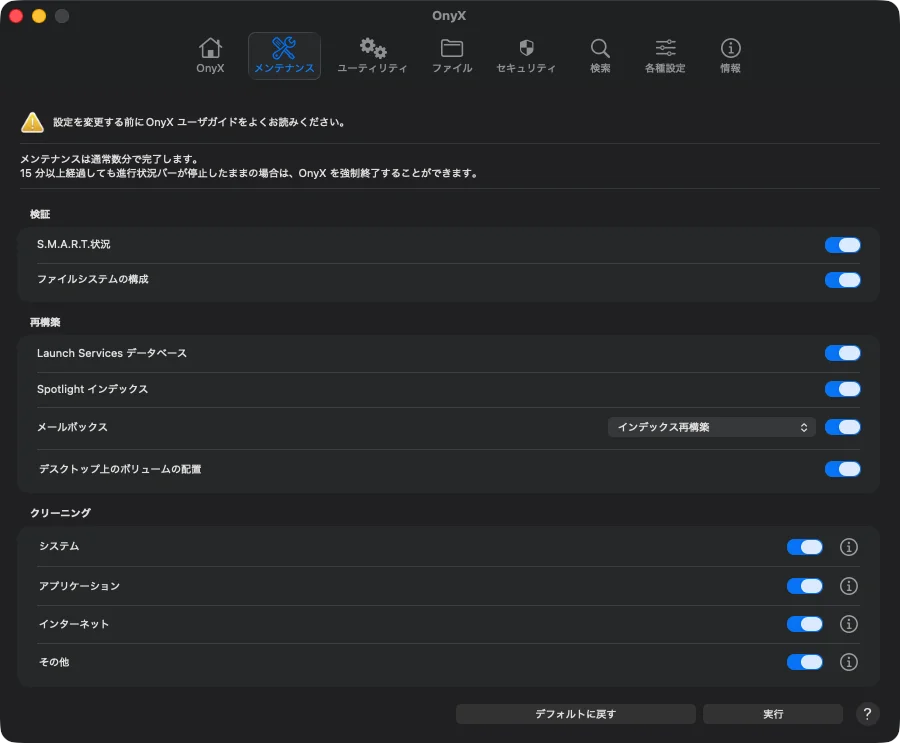Click the クリーニング section heading
Image resolution: width=900 pixels, height=743 pixels.
pyautogui.click(x=60, y=513)
